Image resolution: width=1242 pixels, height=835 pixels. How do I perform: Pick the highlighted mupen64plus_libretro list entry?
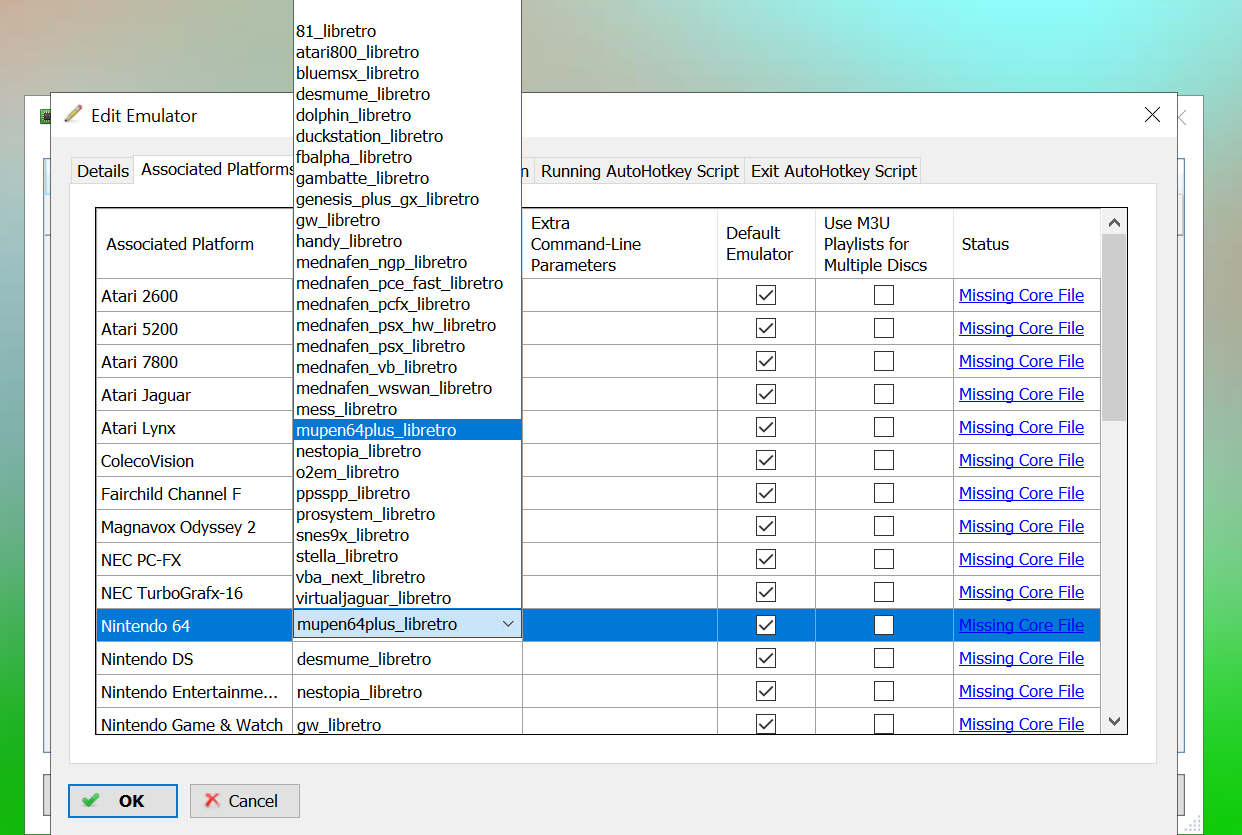(x=407, y=430)
